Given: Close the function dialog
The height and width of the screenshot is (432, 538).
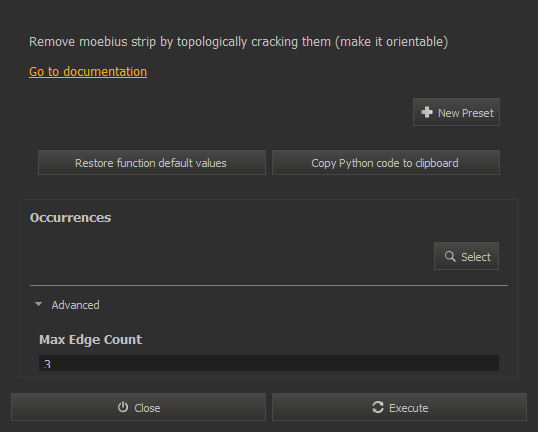Looking at the screenshot, I should coord(138,407).
